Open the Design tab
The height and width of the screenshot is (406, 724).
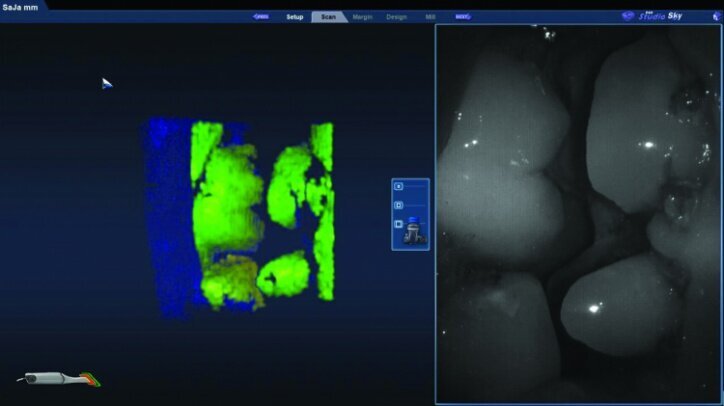coord(396,17)
